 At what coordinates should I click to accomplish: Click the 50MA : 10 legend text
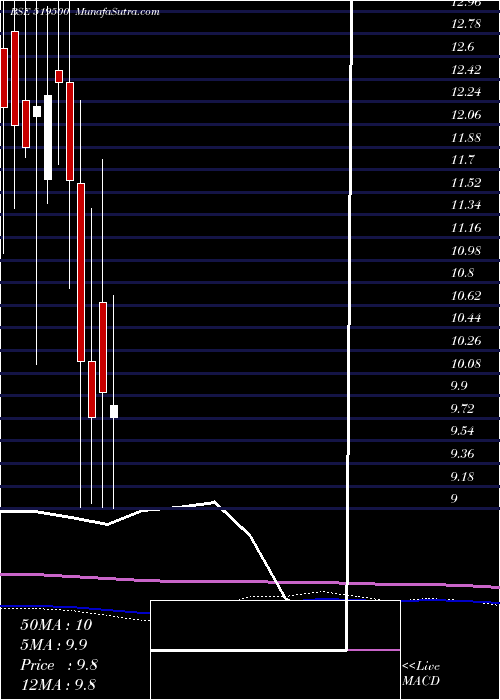point(56,625)
